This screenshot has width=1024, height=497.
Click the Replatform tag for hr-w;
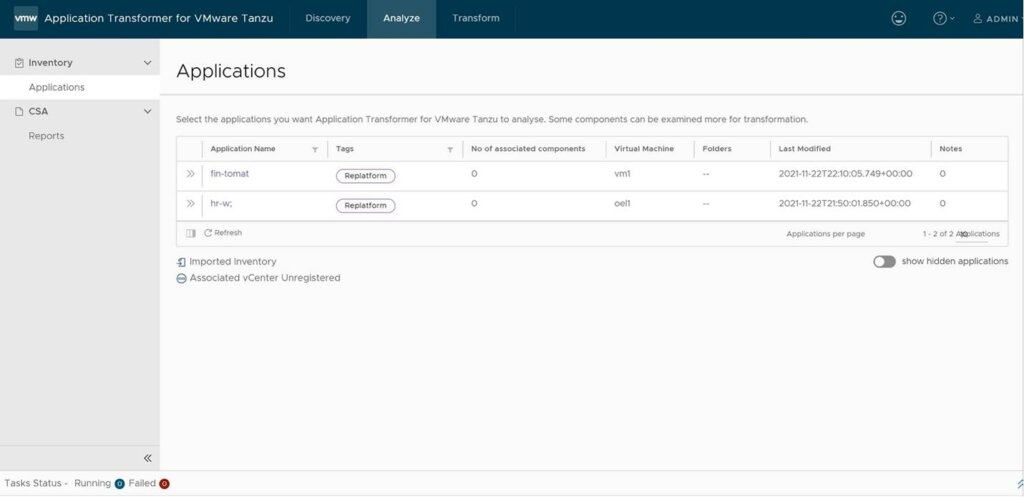366,206
